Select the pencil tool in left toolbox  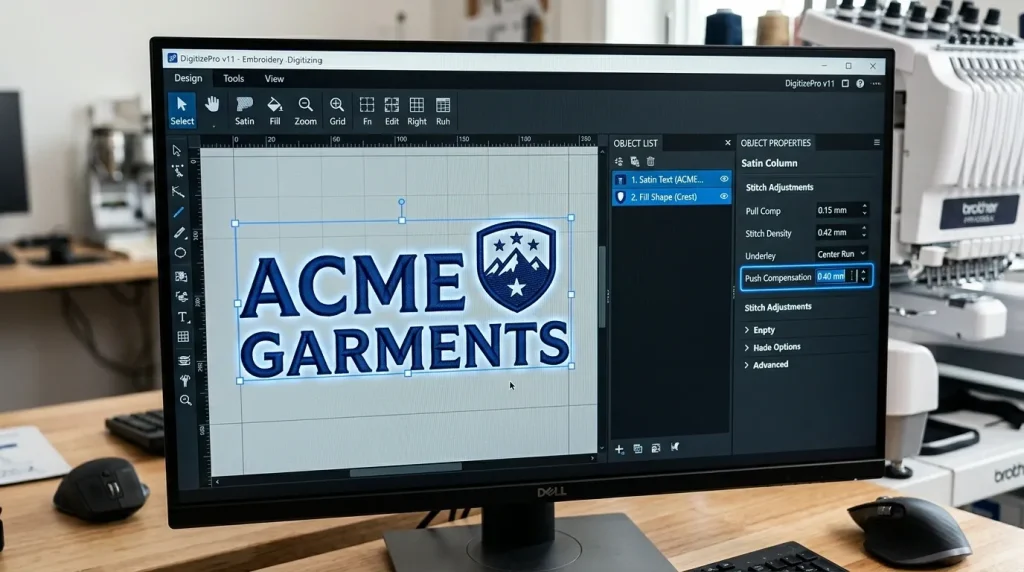180,232
